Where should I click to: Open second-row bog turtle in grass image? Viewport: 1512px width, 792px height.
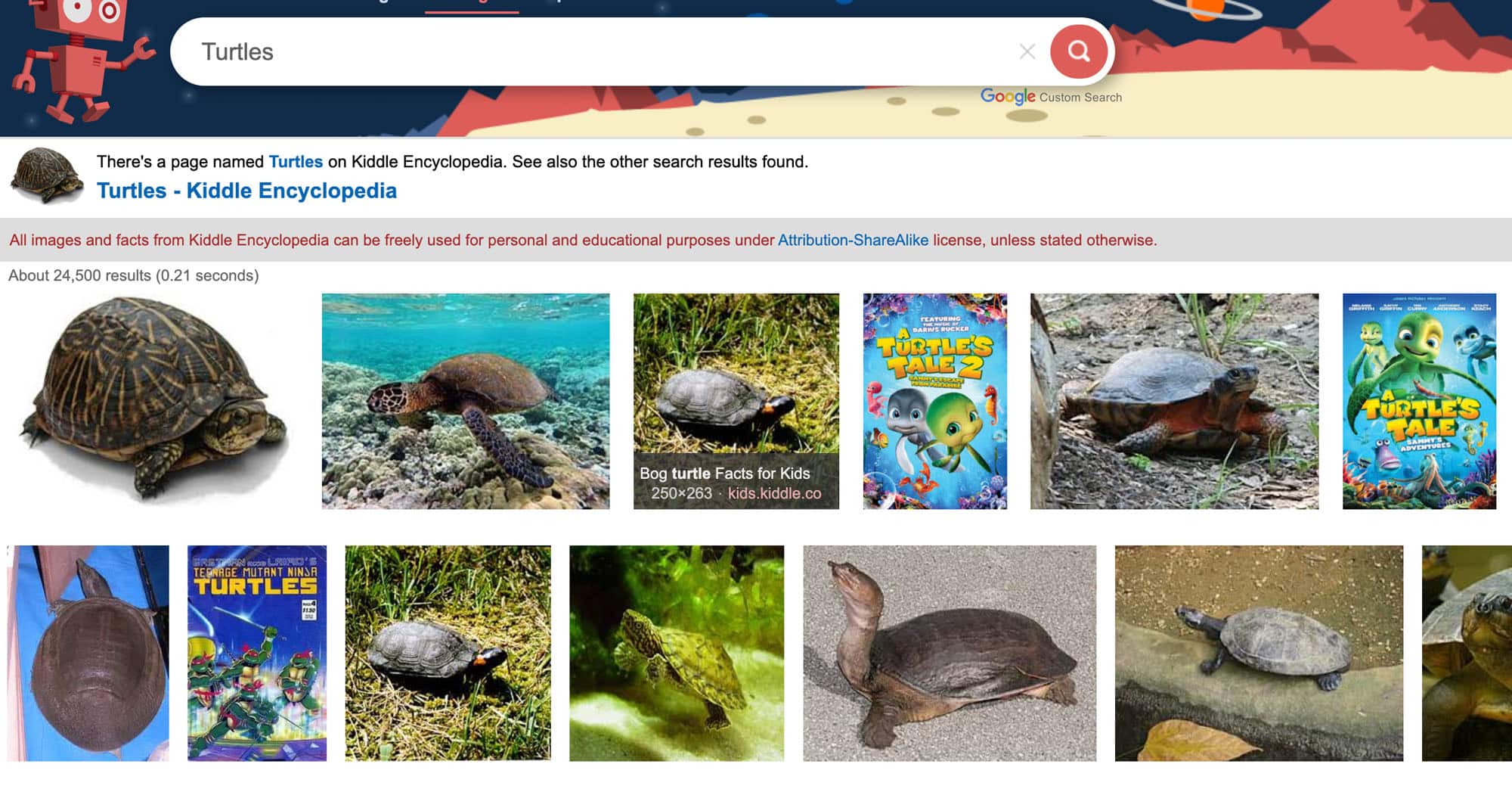[x=448, y=653]
